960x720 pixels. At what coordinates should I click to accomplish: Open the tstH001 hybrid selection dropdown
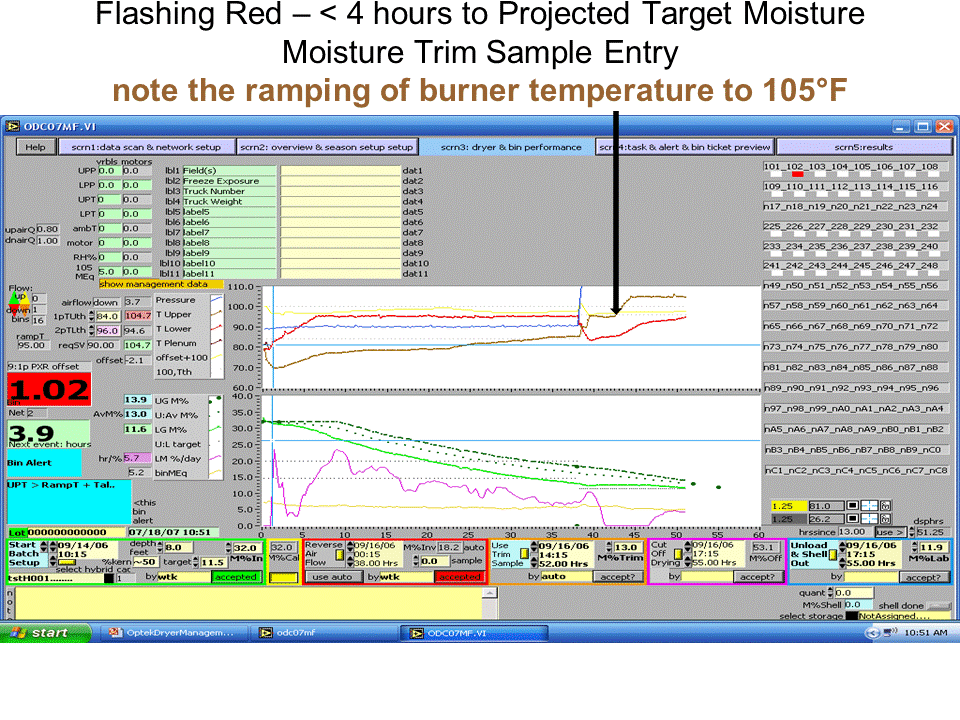pos(55,578)
